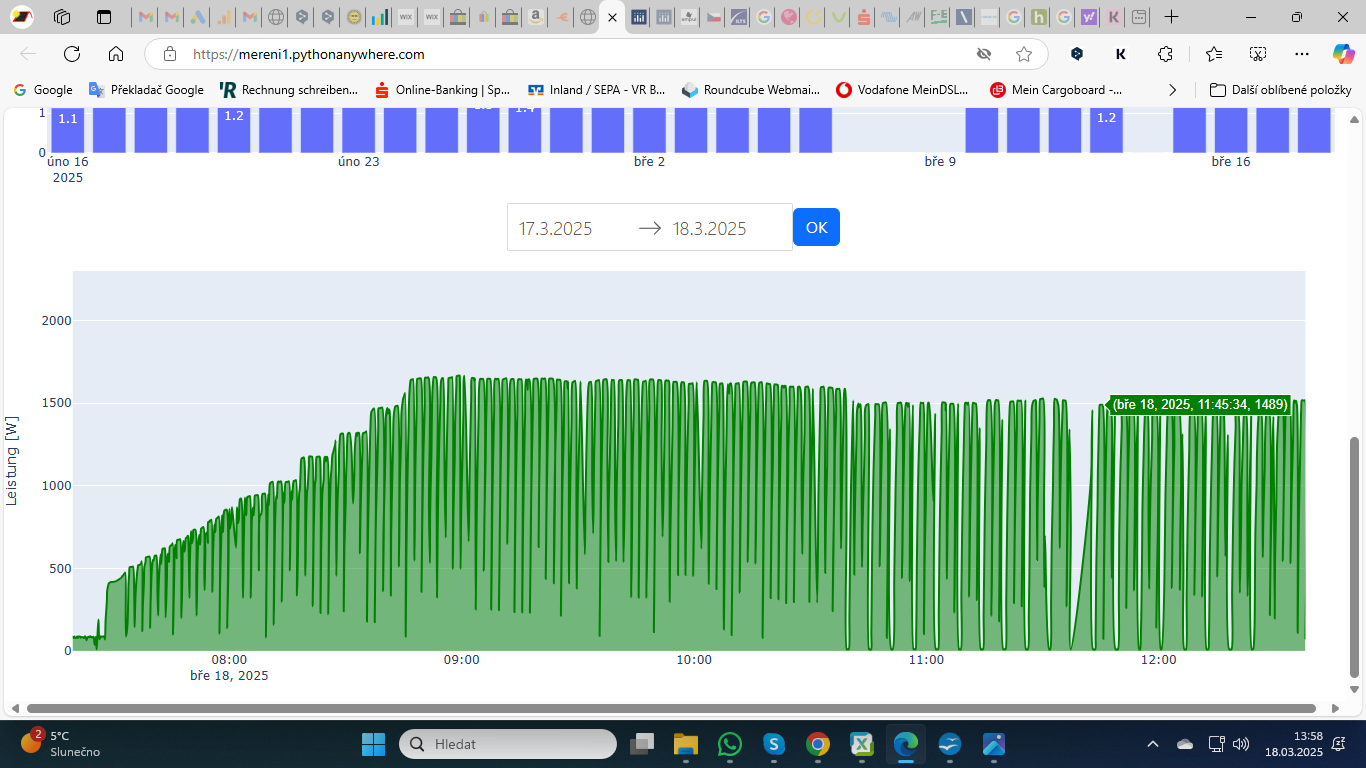Open Excel from the taskbar
The height and width of the screenshot is (768, 1366).
[861, 744]
